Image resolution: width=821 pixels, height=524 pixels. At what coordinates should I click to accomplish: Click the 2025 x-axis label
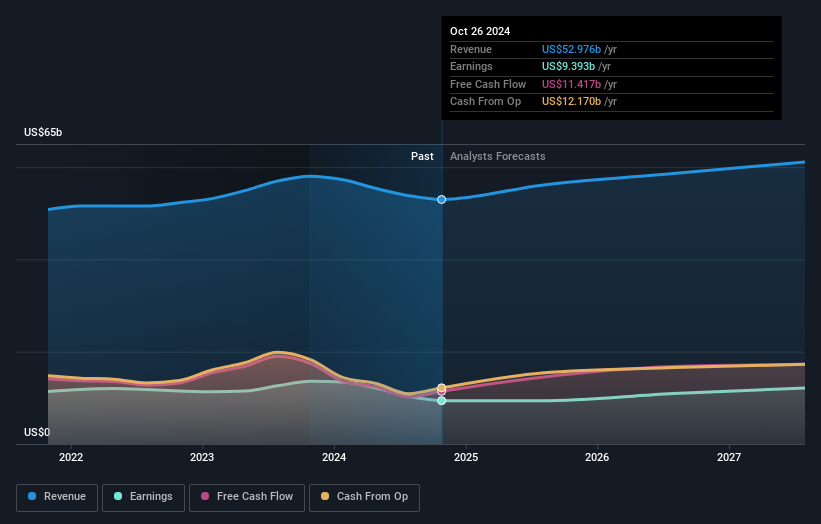pos(466,458)
